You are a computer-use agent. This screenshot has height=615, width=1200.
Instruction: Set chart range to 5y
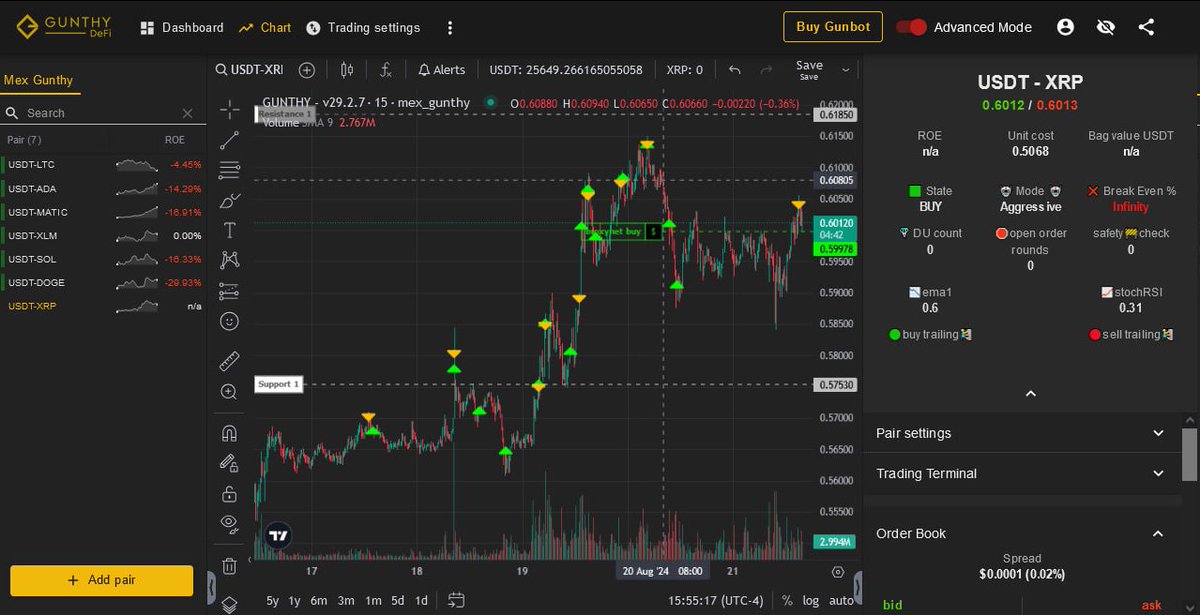click(272, 601)
